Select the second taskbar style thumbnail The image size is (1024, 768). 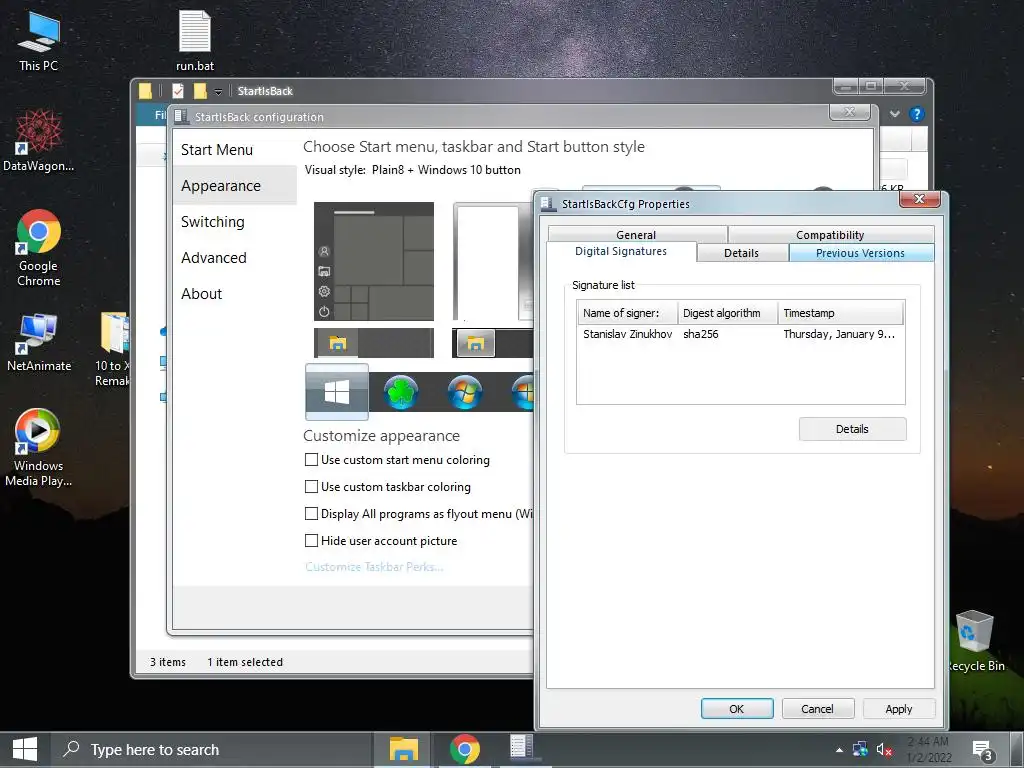coord(493,343)
